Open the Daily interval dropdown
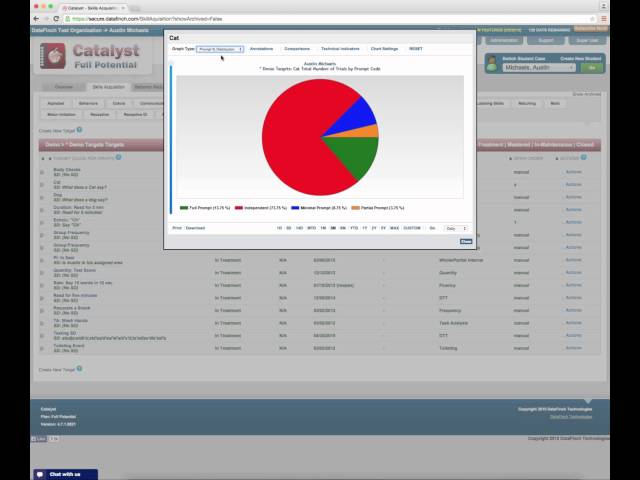Image resolution: width=640 pixels, height=480 pixels. coord(456,228)
